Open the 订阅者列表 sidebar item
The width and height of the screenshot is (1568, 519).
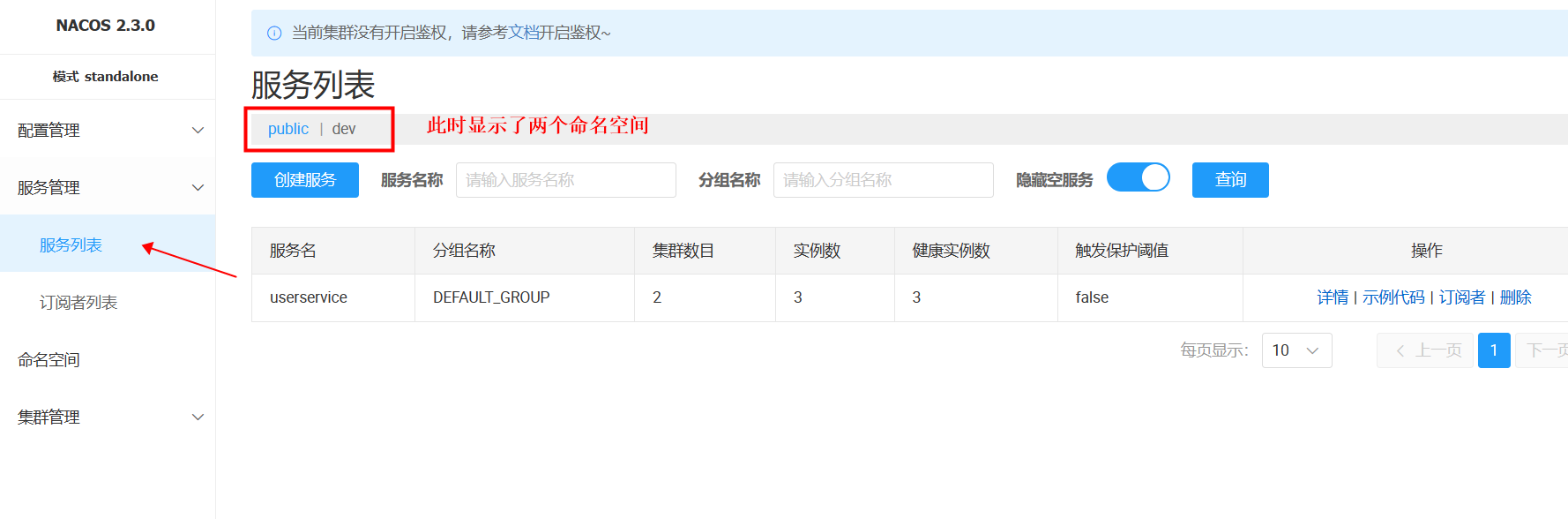[x=78, y=303]
